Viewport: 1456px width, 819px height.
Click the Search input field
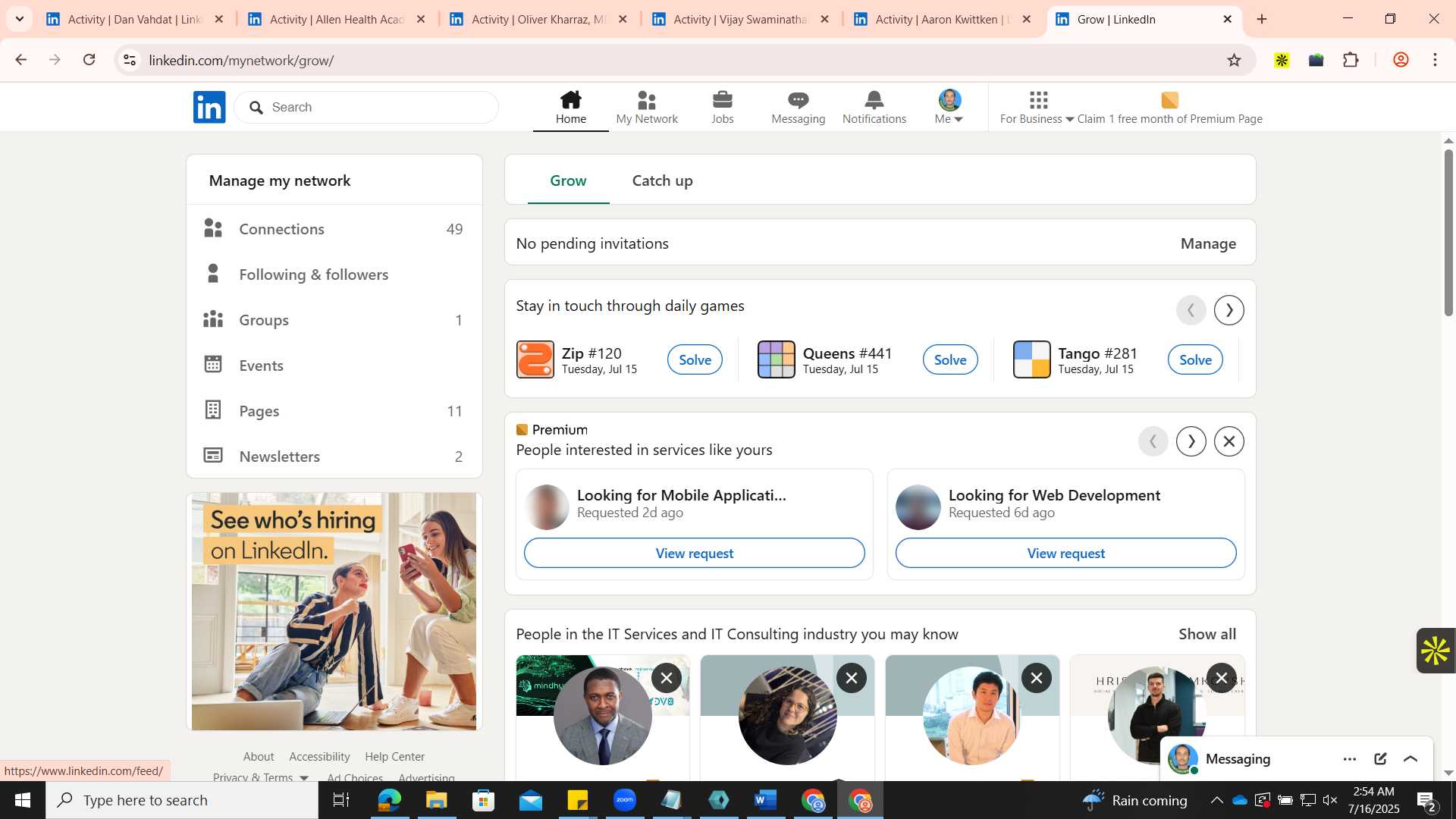pyautogui.click(x=366, y=107)
